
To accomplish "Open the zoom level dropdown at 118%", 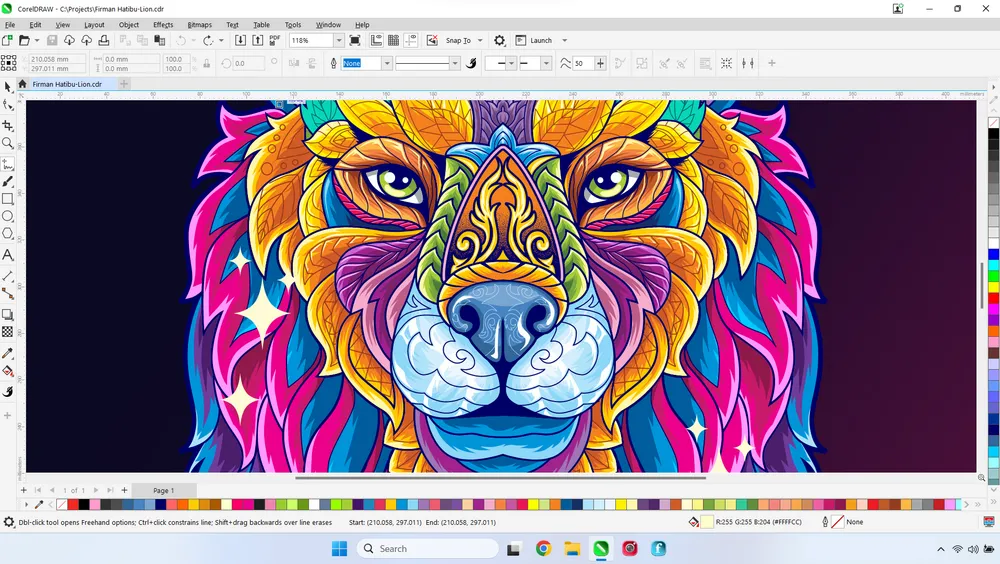I will (x=339, y=41).
